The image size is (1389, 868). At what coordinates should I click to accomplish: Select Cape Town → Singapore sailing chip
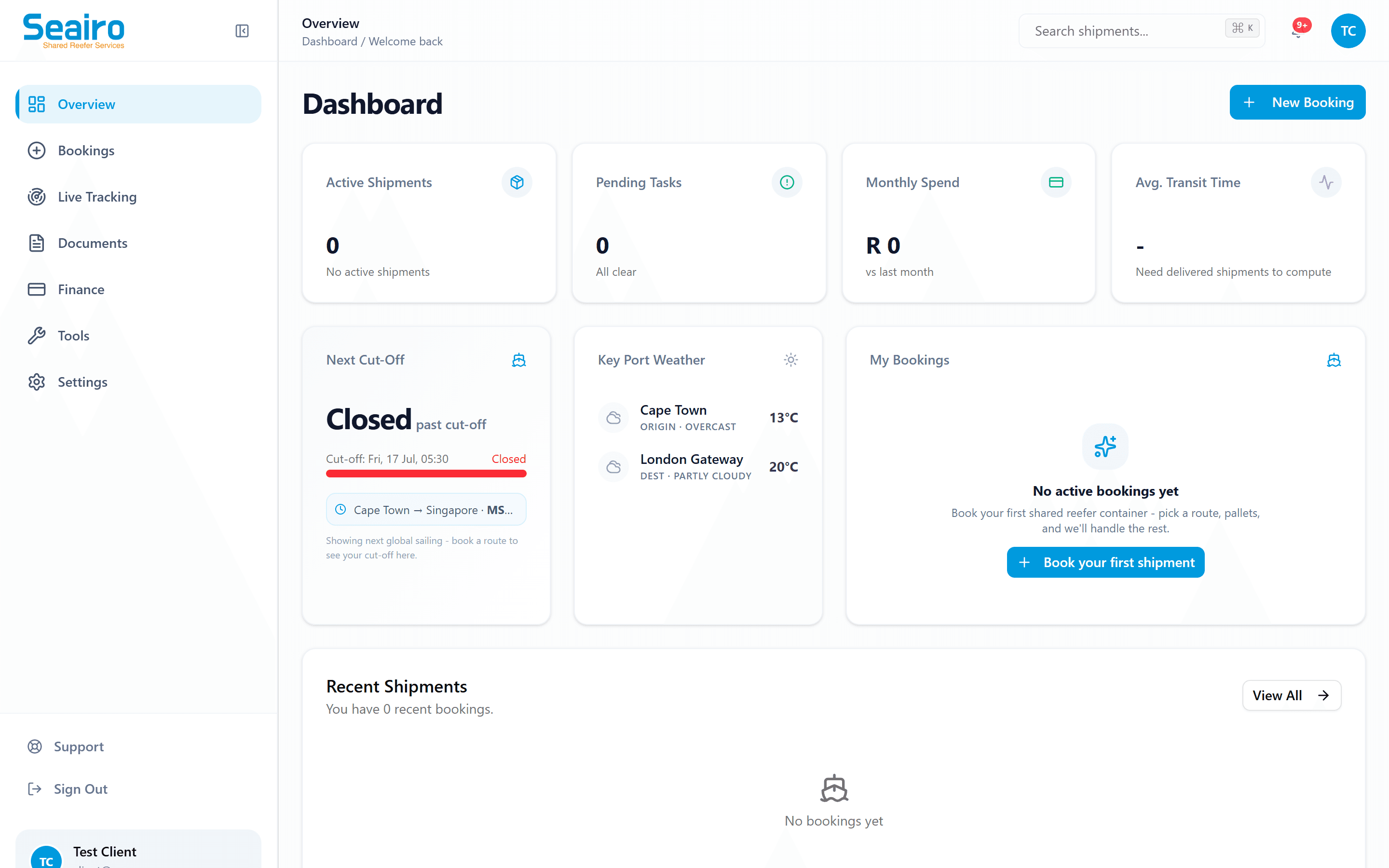pos(426,509)
